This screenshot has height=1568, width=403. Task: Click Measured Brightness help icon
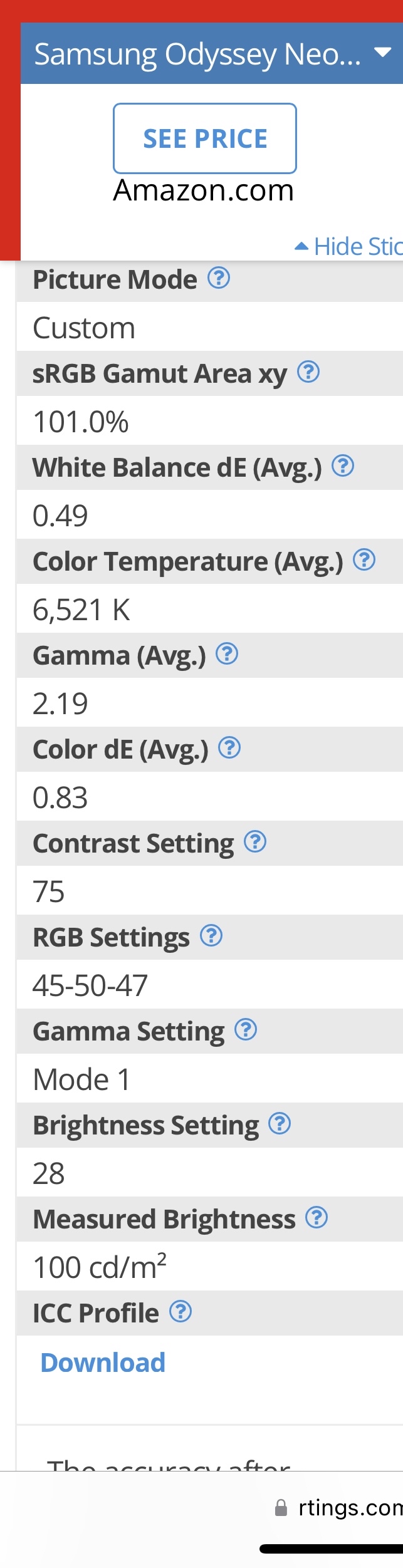(x=317, y=1217)
